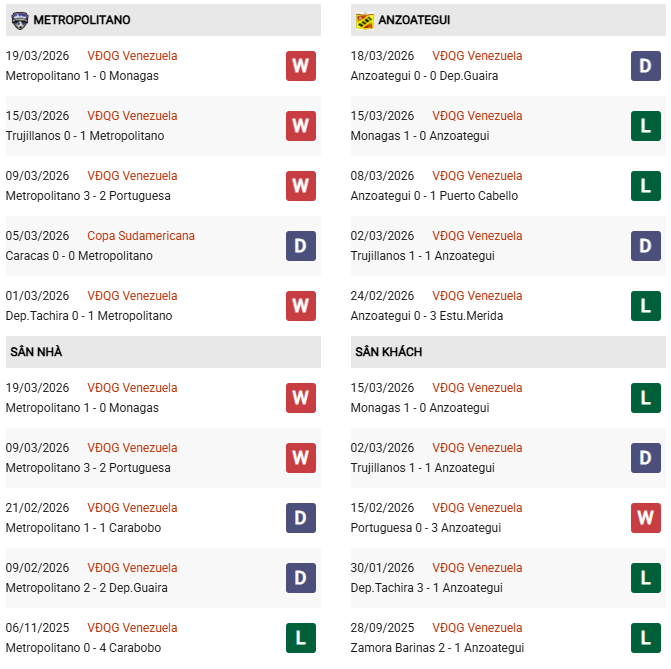Image resolution: width=671 pixels, height=669 pixels.
Task: Click L badge for Anzoategui 0-3 Estu.Merida
Action: coord(646,306)
